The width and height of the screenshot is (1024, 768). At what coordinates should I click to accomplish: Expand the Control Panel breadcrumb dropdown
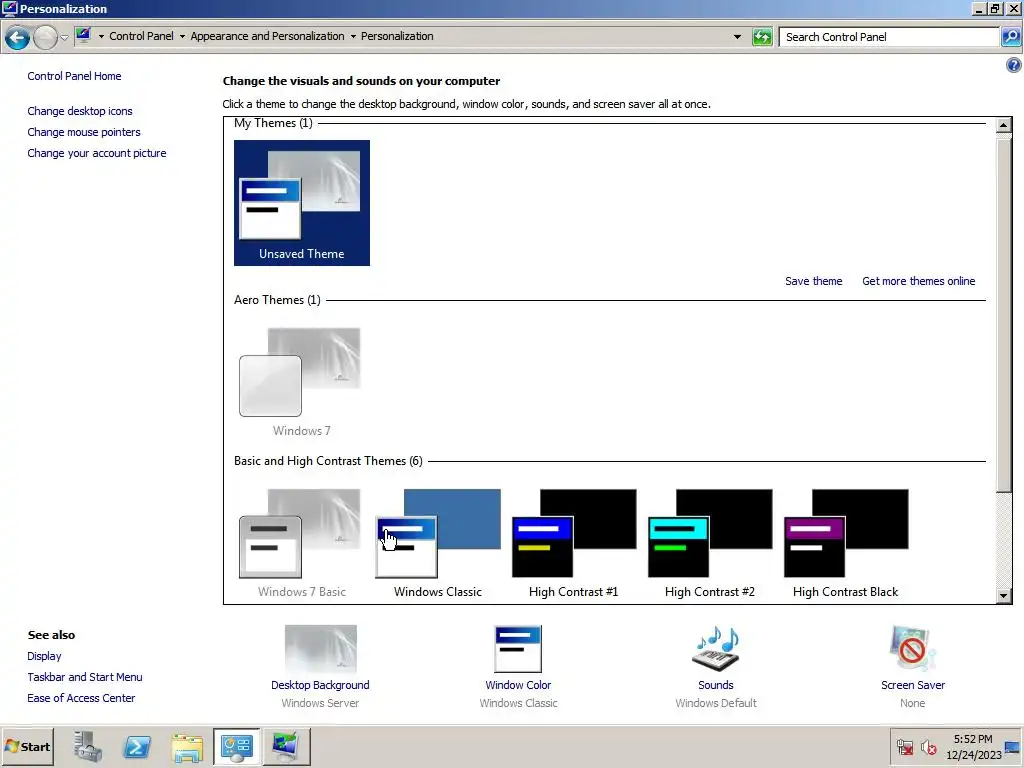pyautogui.click(x=182, y=37)
